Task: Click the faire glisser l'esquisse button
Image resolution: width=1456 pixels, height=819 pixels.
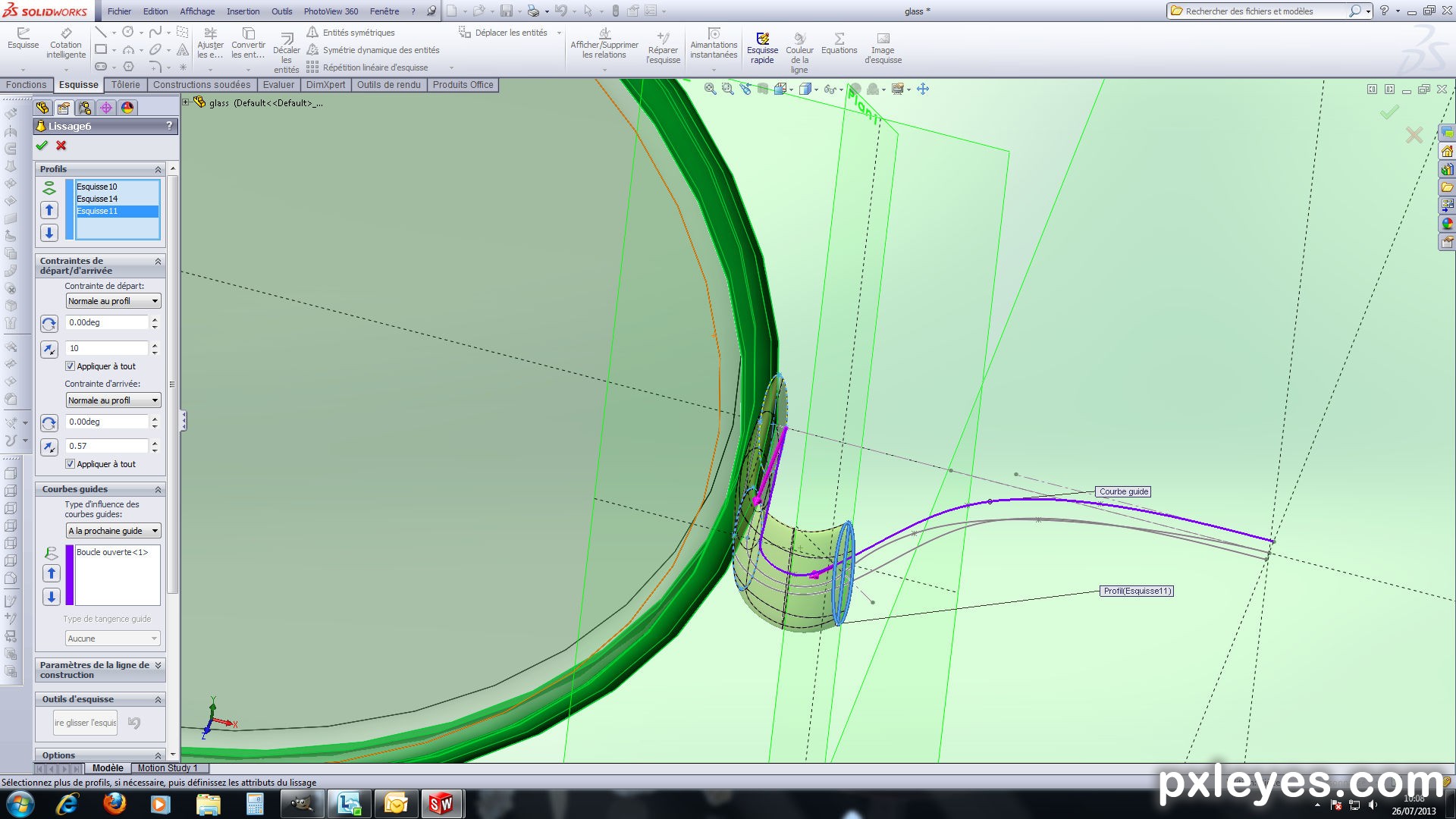Action: (x=86, y=723)
